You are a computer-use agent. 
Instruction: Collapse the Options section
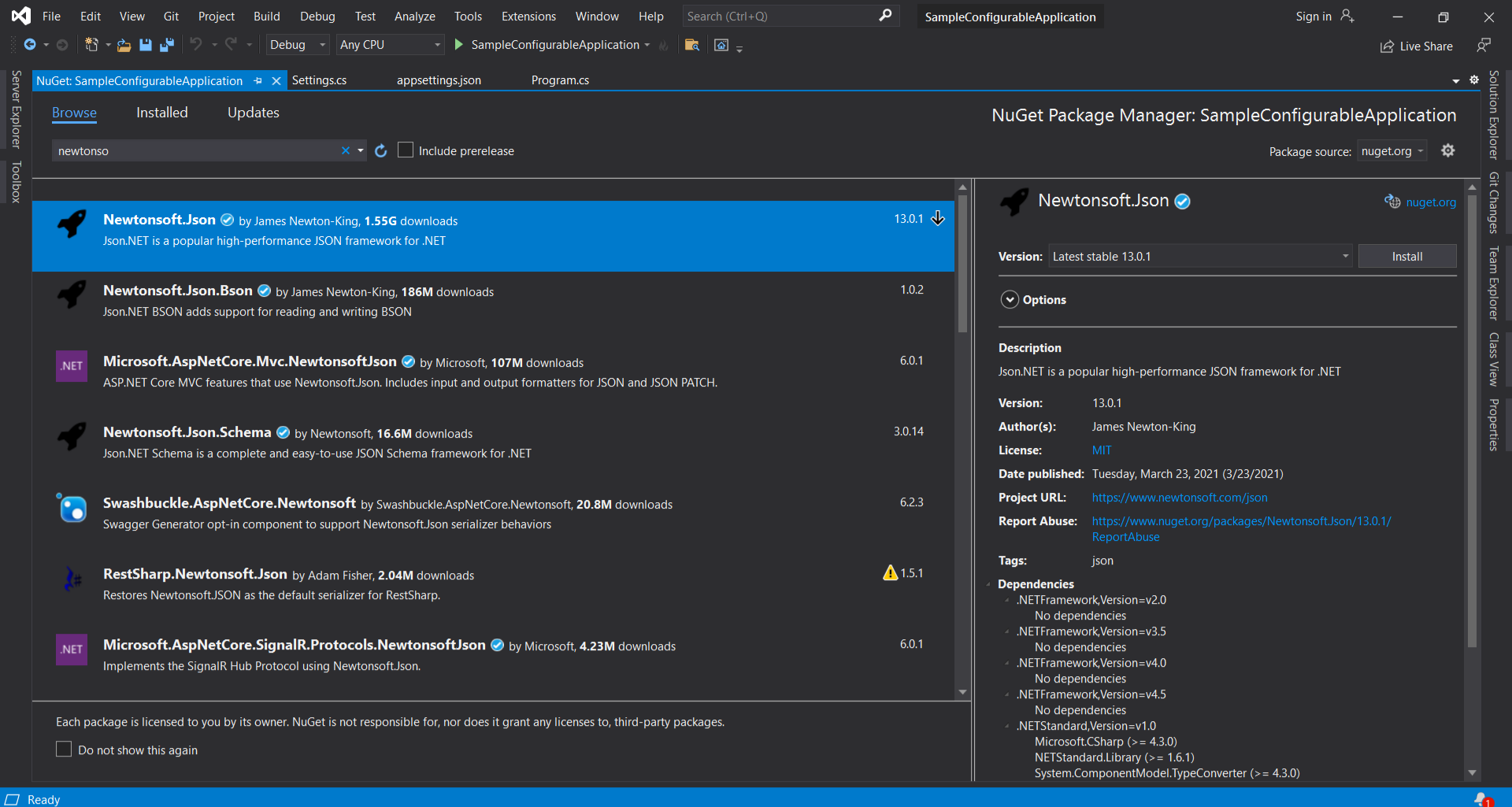pyautogui.click(x=1010, y=299)
